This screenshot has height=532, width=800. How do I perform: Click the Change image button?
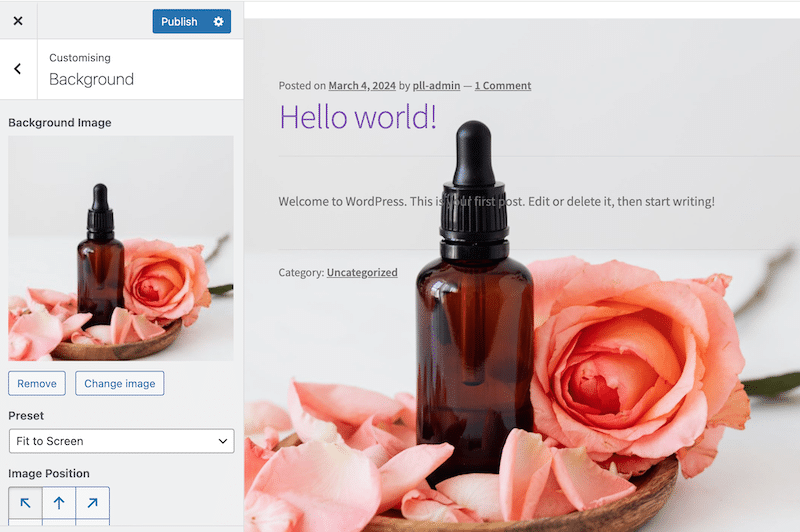119,384
